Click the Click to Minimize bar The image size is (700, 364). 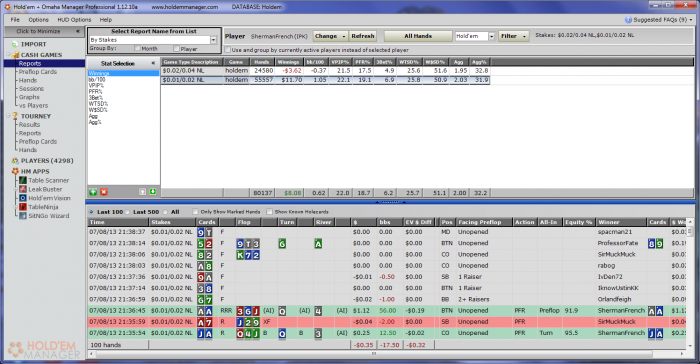(x=45, y=31)
